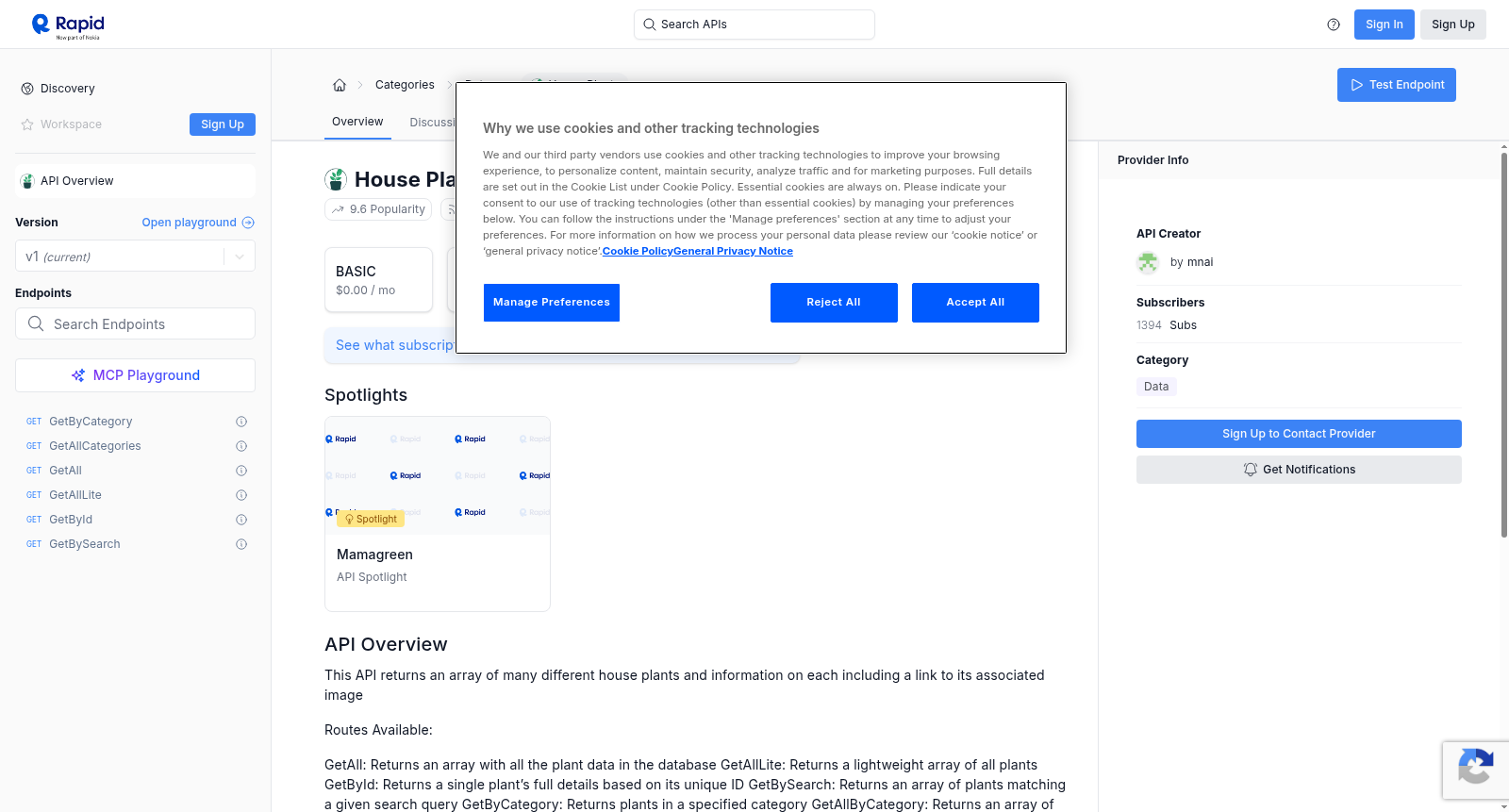Open the help question mark icon
This screenshot has width=1509, height=812.
tap(1334, 25)
